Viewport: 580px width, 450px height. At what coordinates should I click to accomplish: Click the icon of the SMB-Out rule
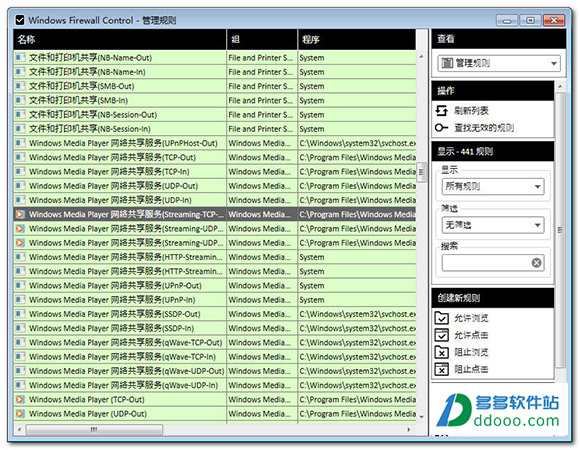point(20,86)
